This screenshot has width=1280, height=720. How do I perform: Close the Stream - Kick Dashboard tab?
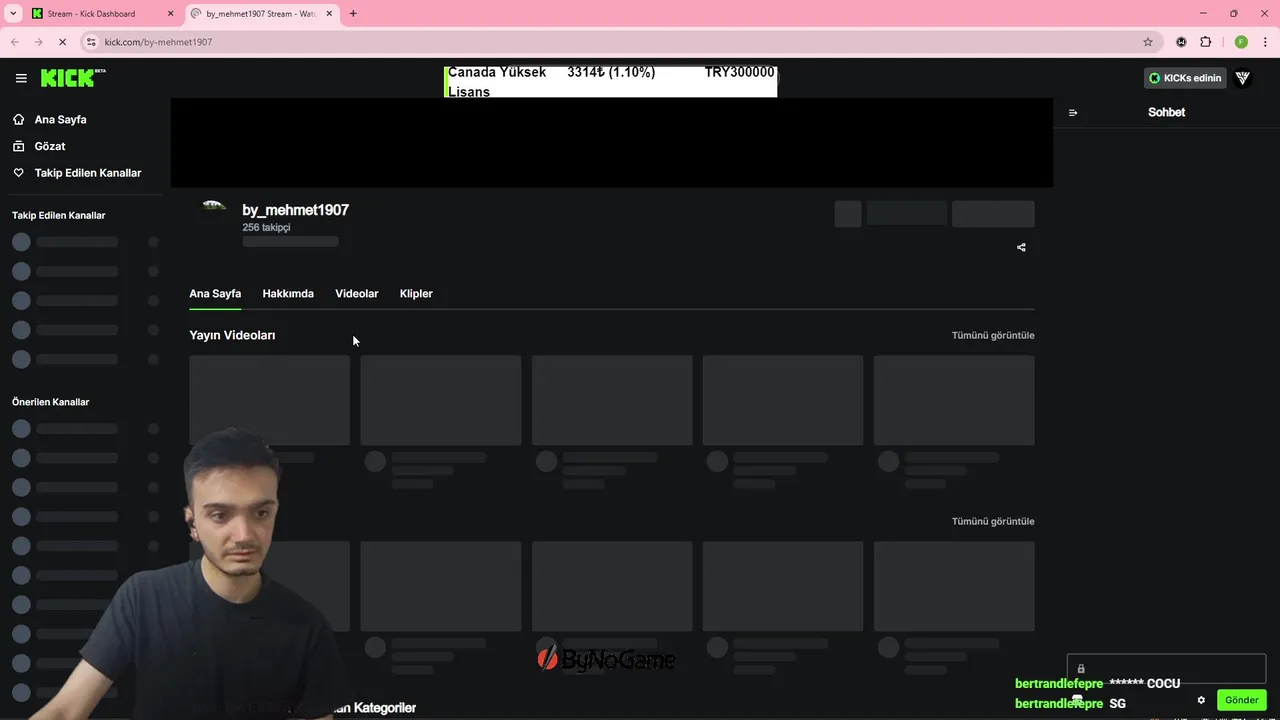pyautogui.click(x=169, y=14)
